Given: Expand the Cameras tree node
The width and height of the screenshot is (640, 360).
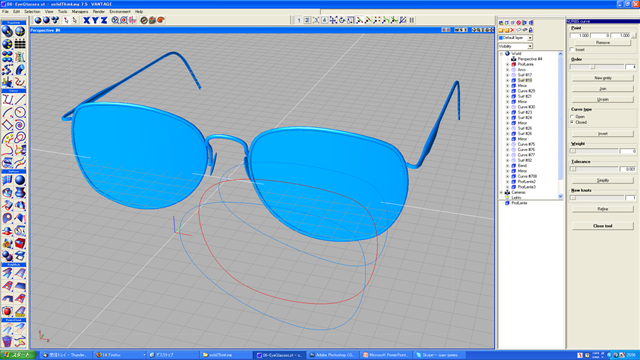Looking at the screenshot, I should click(502, 192).
